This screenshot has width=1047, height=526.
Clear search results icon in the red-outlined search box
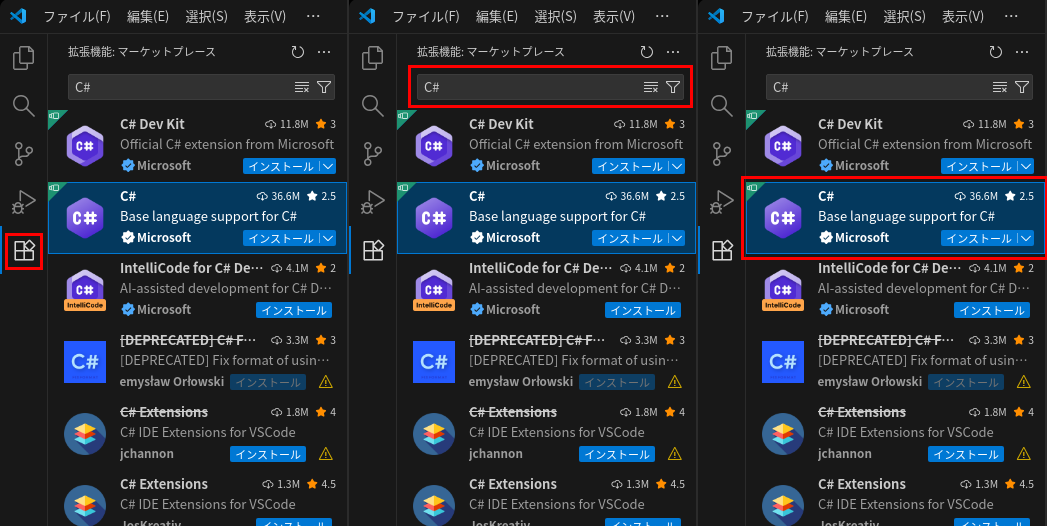coord(651,88)
